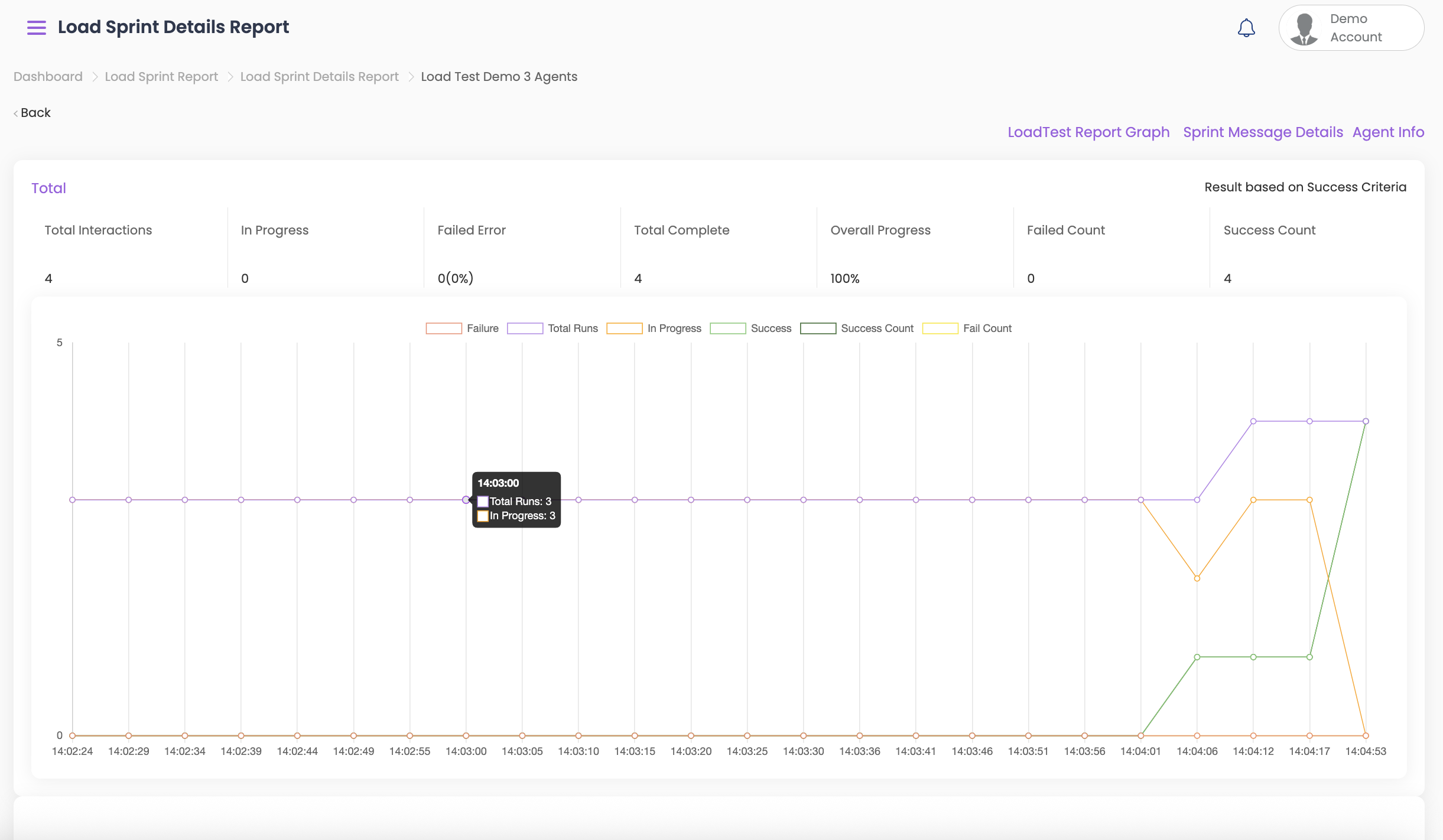The width and height of the screenshot is (1443, 840).
Task: Click the notification bell icon
Action: point(1246,28)
